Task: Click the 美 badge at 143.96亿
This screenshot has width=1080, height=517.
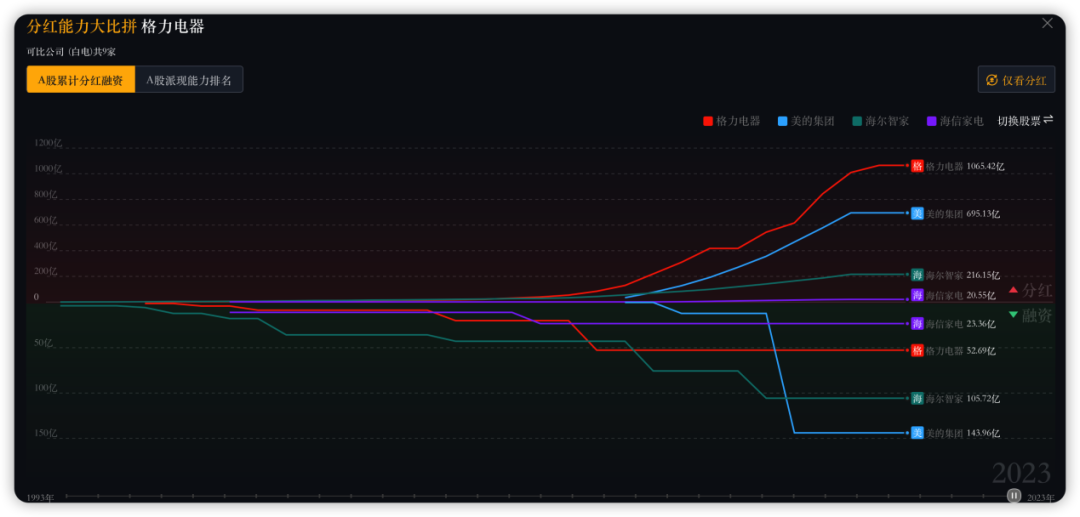Action: (917, 433)
